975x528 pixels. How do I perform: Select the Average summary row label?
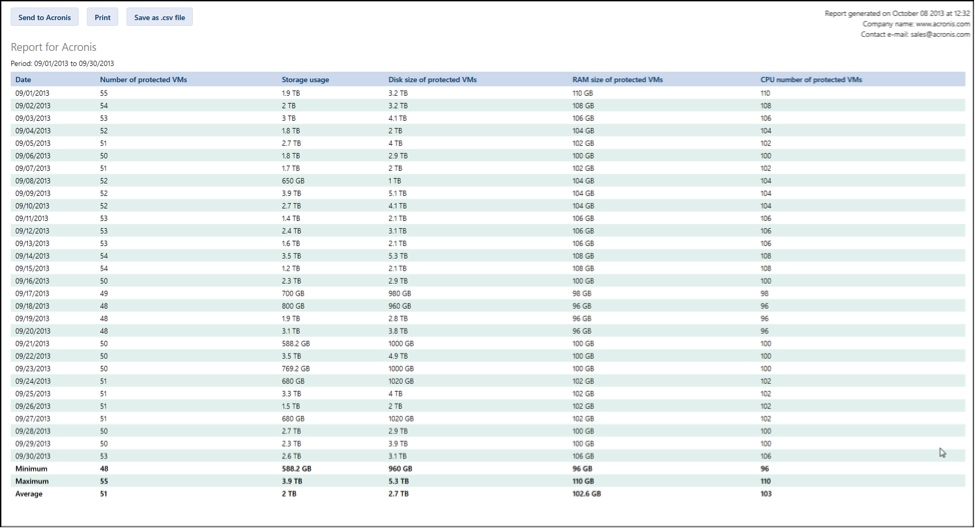click(x=29, y=494)
